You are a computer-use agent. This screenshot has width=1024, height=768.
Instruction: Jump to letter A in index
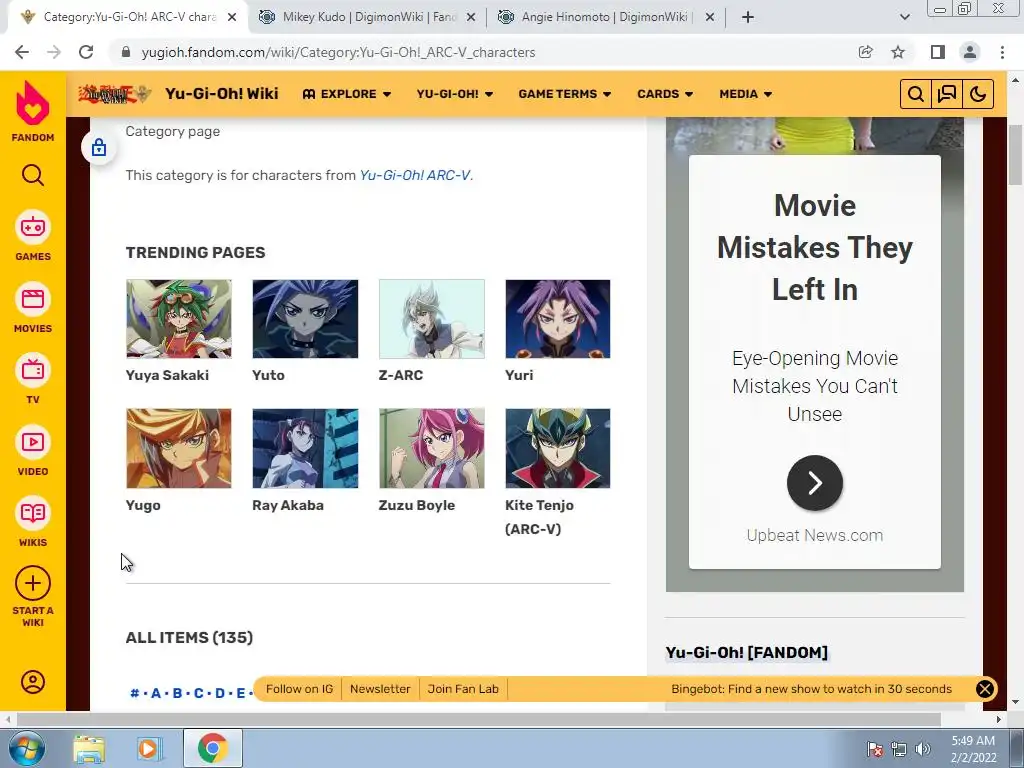point(155,694)
